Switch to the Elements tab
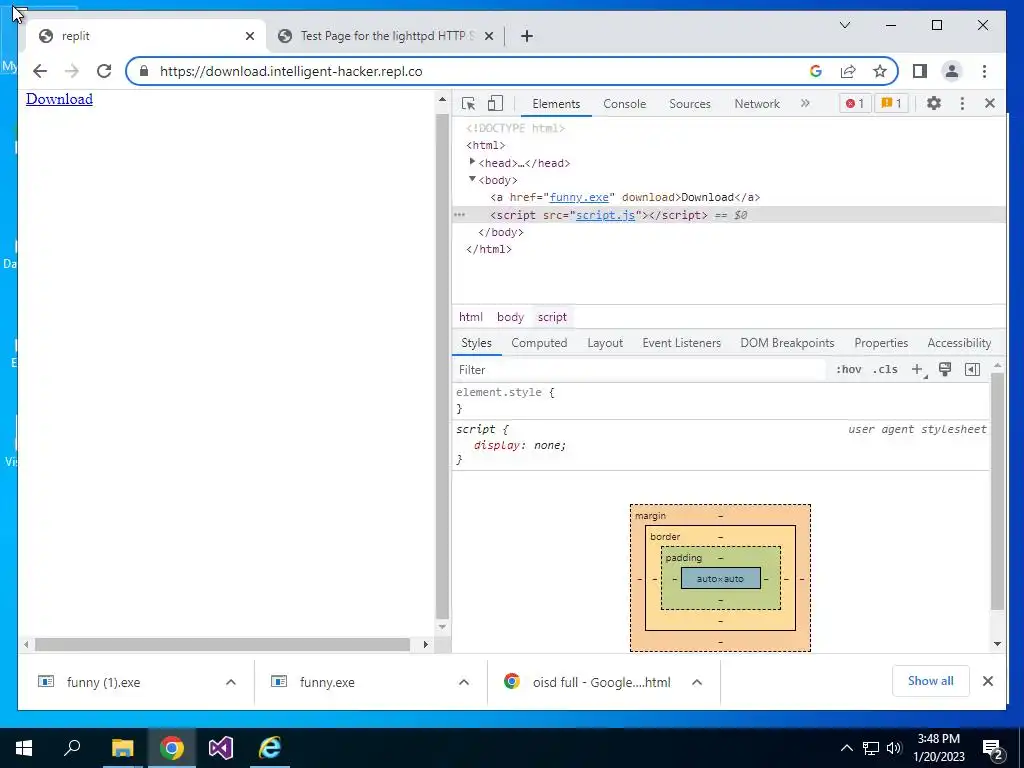Viewport: 1024px width, 768px height. [556, 104]
